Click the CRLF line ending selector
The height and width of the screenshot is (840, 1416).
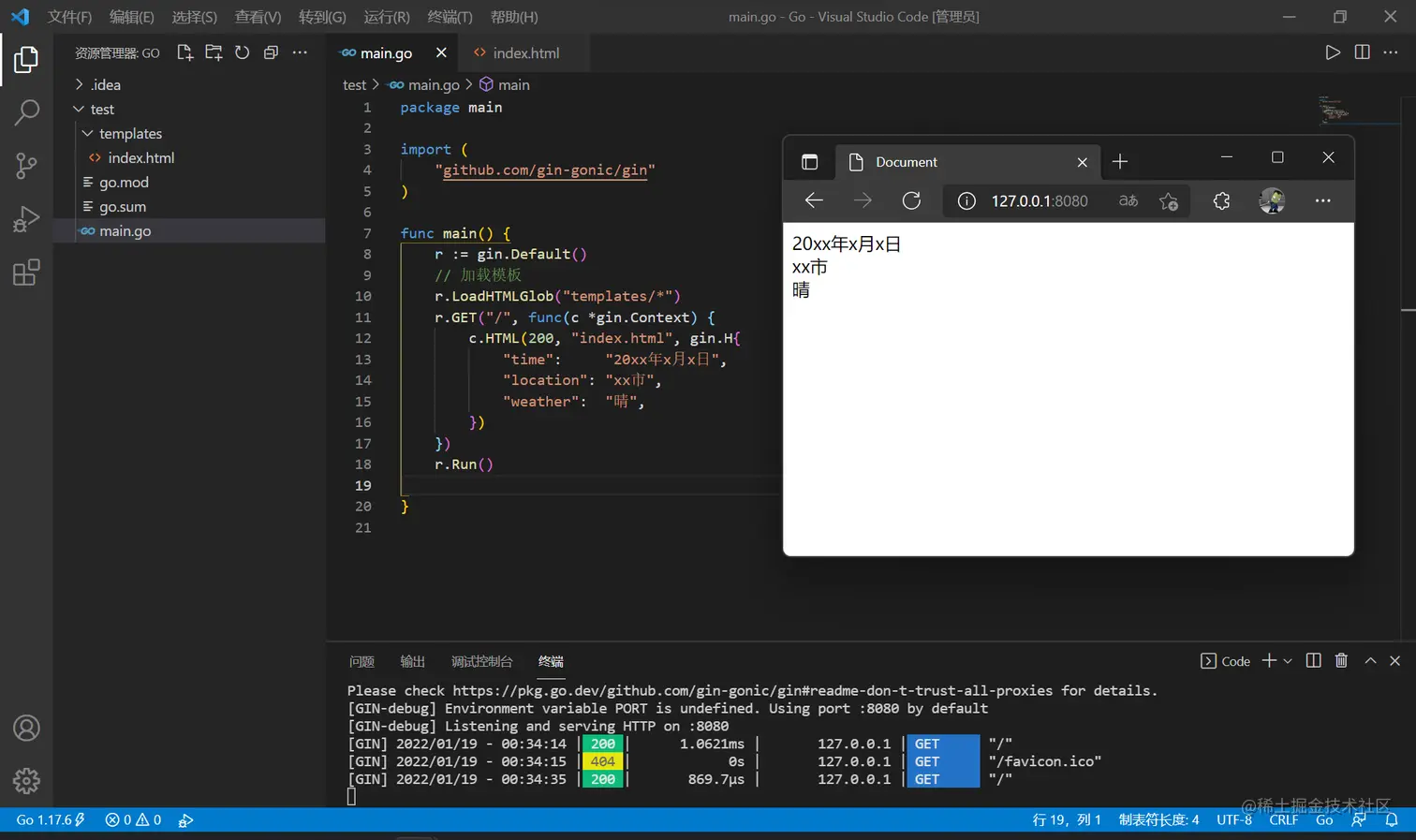1283,820
